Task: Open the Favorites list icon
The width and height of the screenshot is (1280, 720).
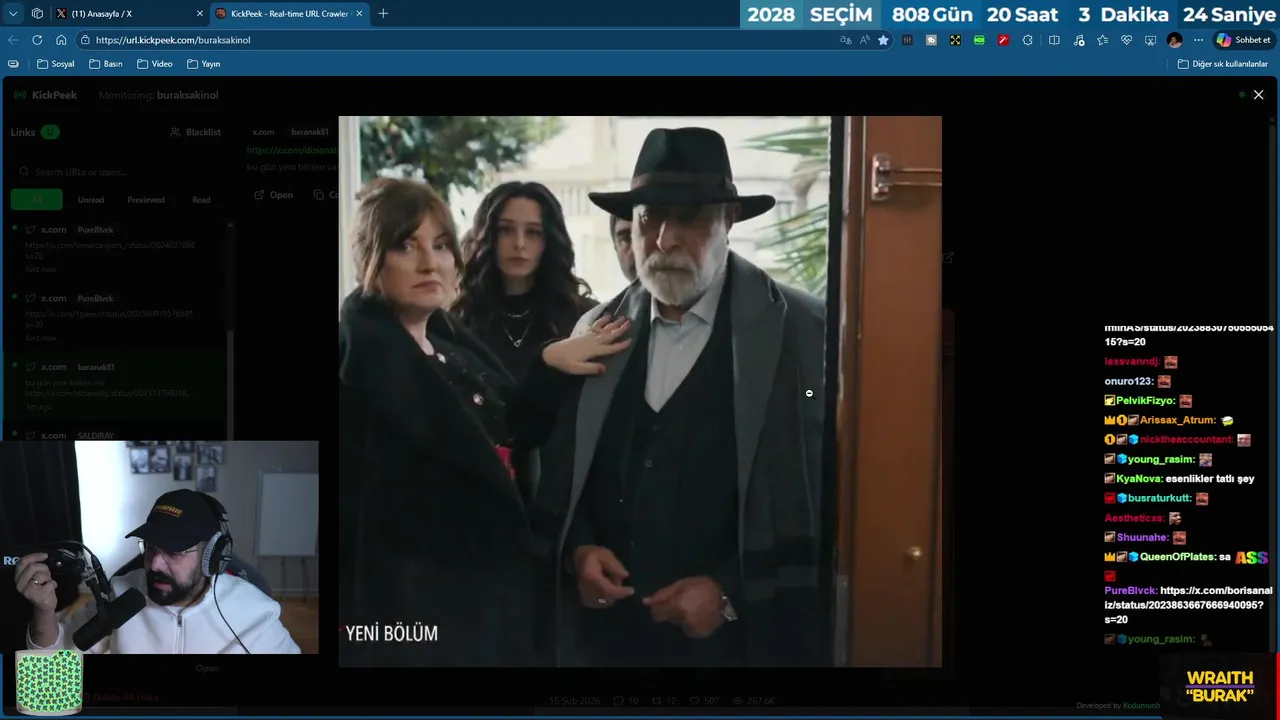Action: tap(1102, 40)
